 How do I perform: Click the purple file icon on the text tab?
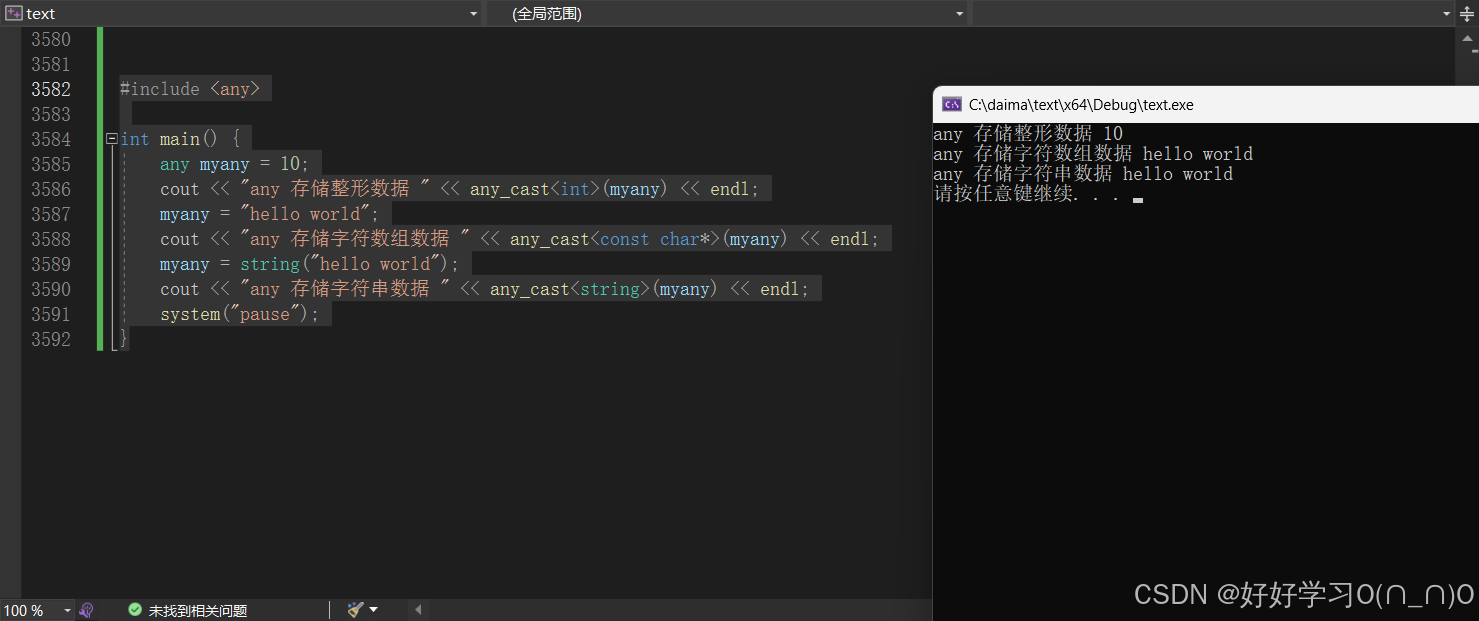[x=12, y=13]
